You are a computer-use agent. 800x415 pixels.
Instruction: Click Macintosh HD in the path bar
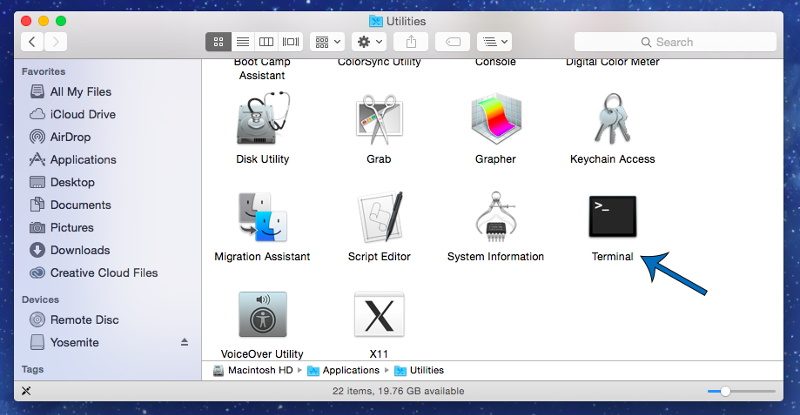pyautogui.click(x=254, y=371)
